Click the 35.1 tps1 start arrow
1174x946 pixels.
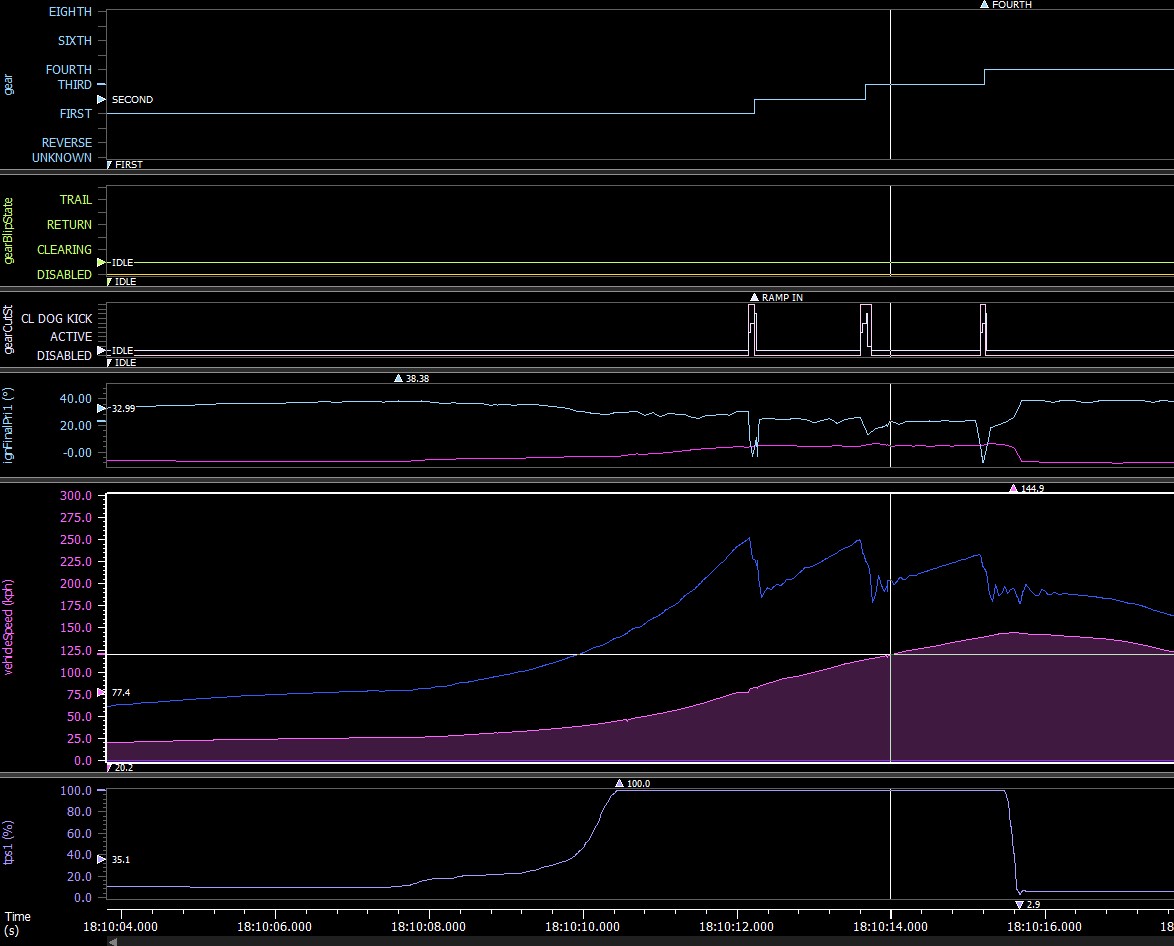(x=101, y=858)
